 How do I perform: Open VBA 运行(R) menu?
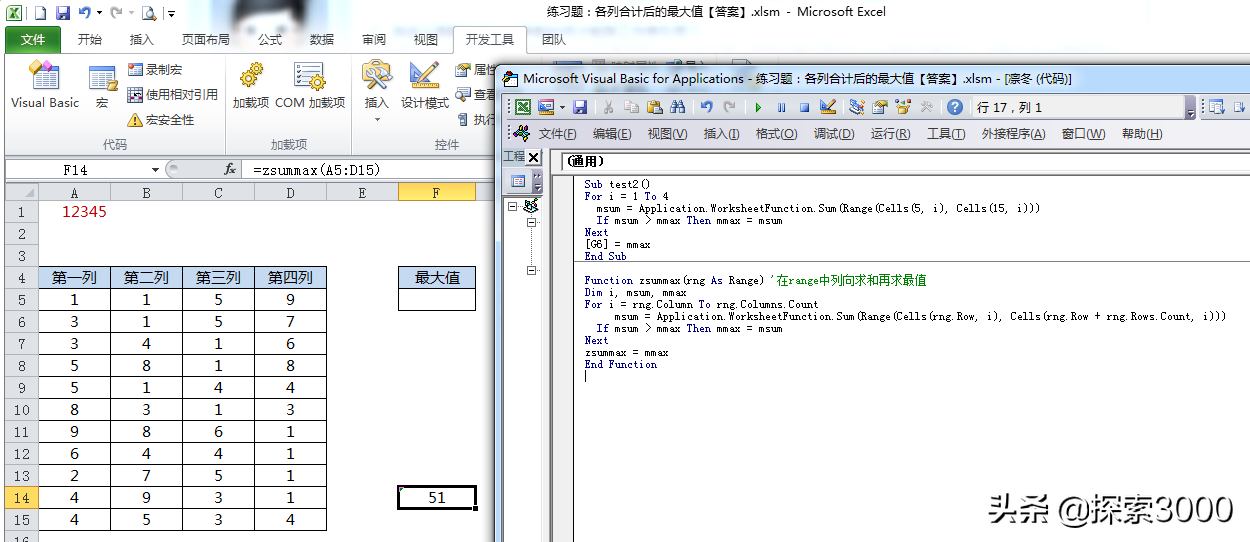(x=890, y=134)
